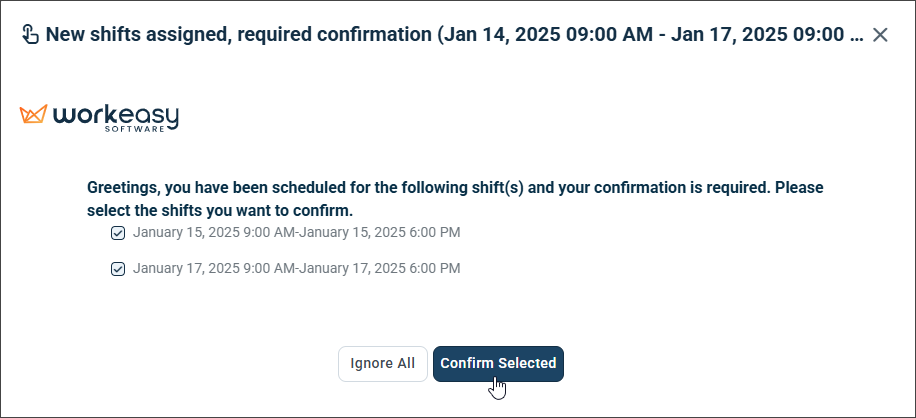Close the shift confirmation dialog

click(x=880, y=35)
